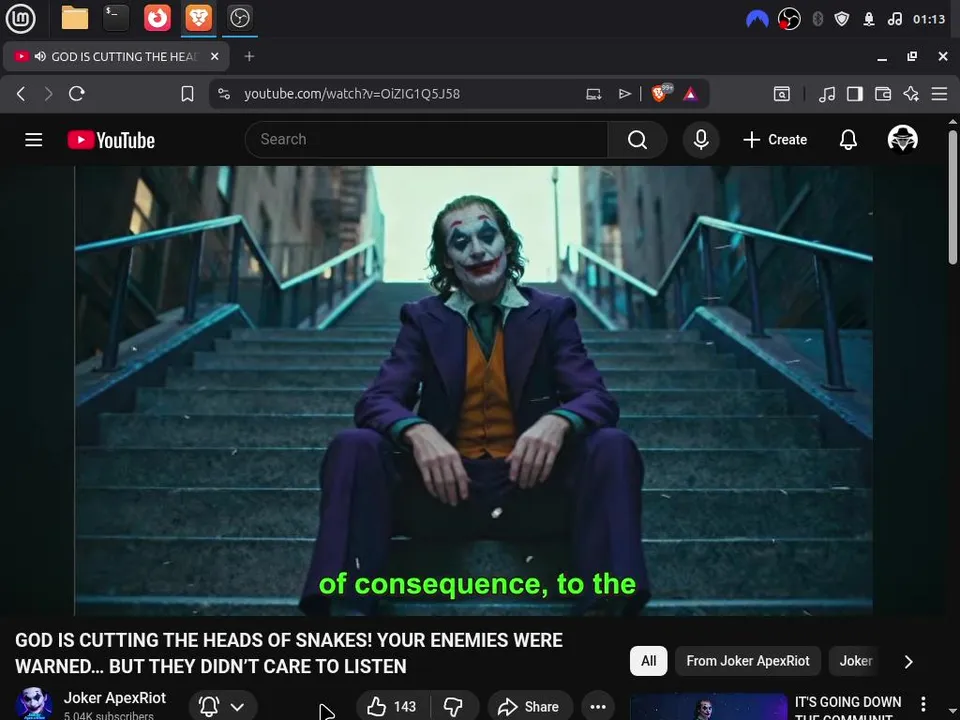Select the GOD IS CUTTING THE HEAD tab
960x720 pixels.
(x=116, y=56)
